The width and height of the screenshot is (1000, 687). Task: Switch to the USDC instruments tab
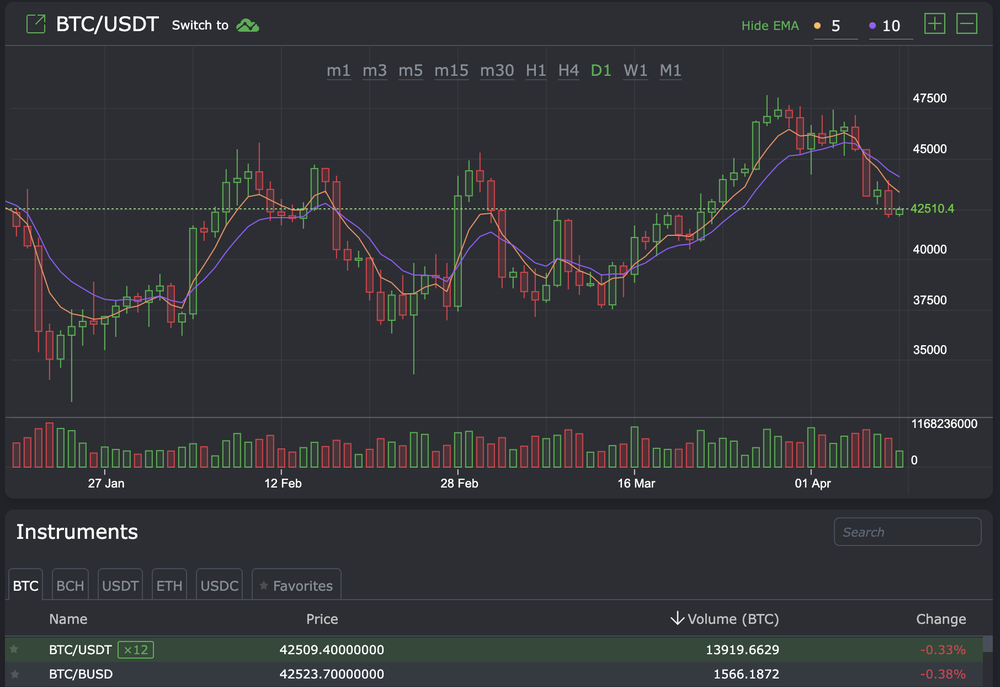point(219,585)
